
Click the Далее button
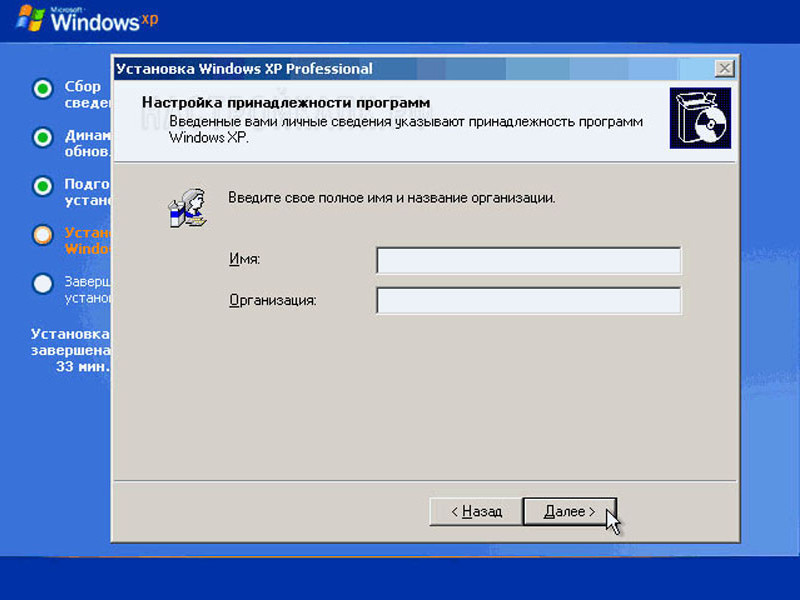569,511
